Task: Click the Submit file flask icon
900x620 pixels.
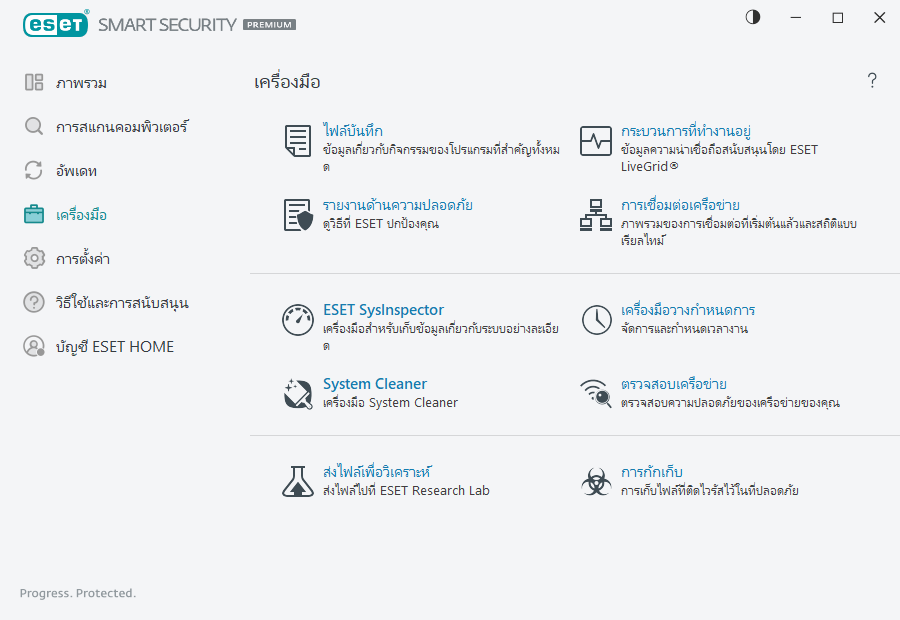Action: coord(297,481)
